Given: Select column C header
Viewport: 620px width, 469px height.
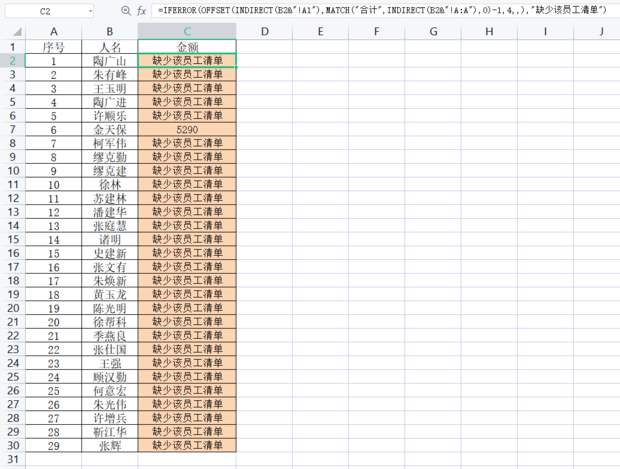Looking at the screenshot, I should click(187, 31).
